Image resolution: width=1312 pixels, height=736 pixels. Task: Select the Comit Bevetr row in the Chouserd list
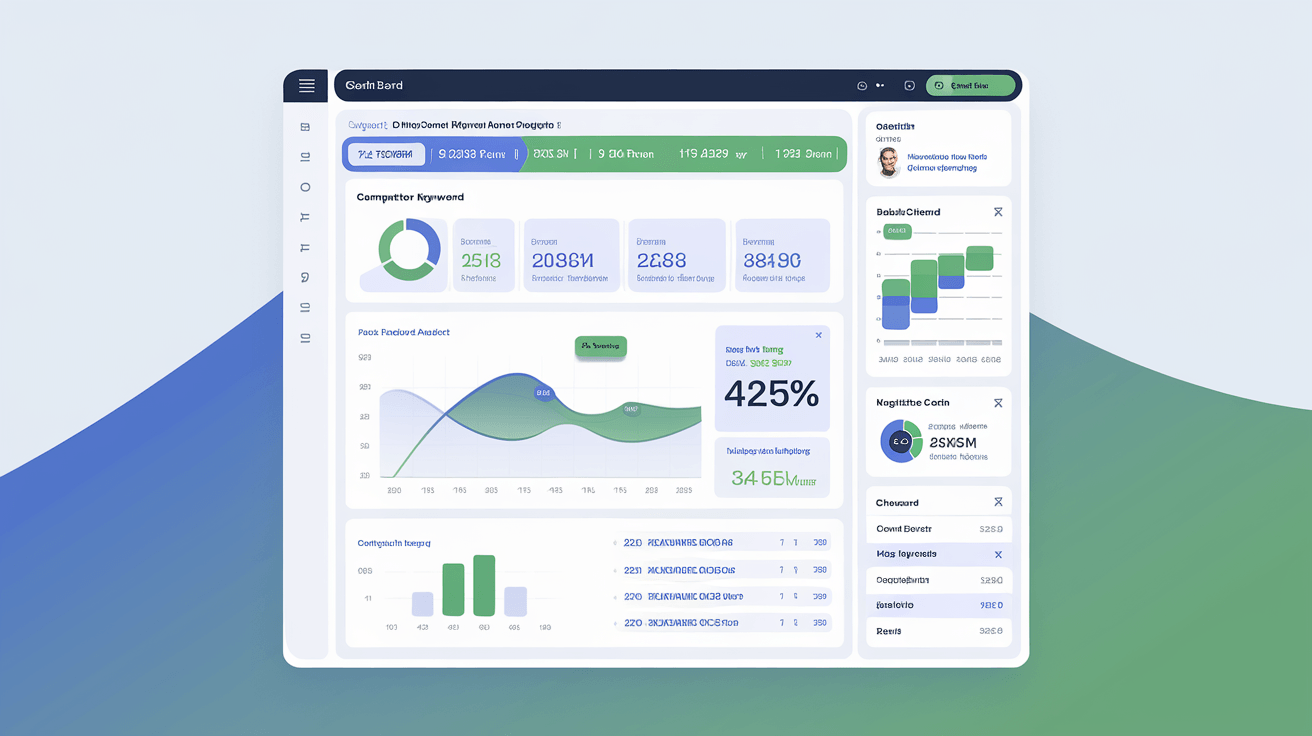pos(939,529)
